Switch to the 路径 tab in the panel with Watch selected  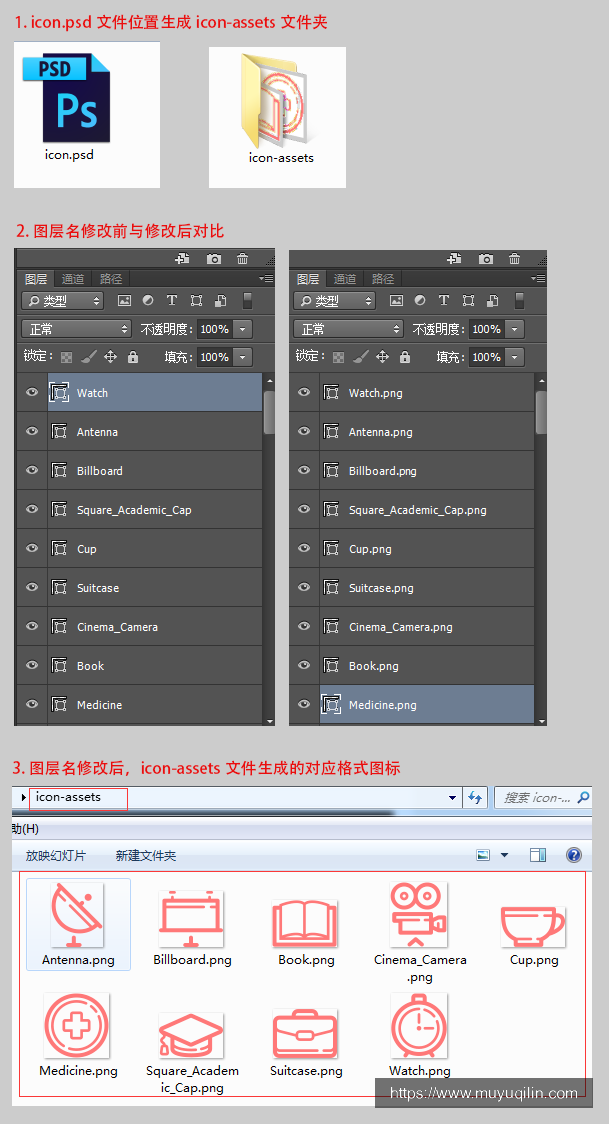point(111,279)
